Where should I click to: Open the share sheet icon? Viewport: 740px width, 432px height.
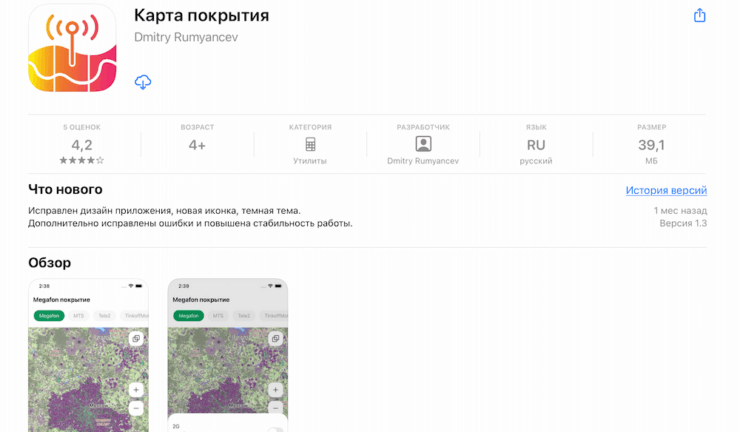[699, 15]
